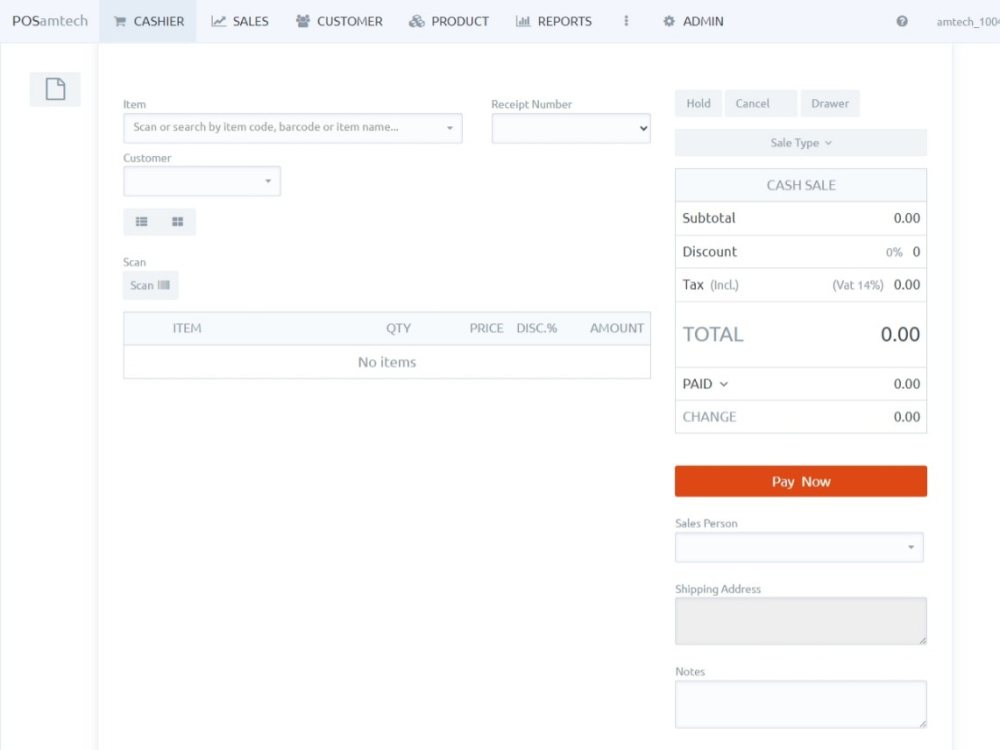This screenshot has width=1000, height=750.
Task: Click the AMOUNT column header
Action: [616, 328]
